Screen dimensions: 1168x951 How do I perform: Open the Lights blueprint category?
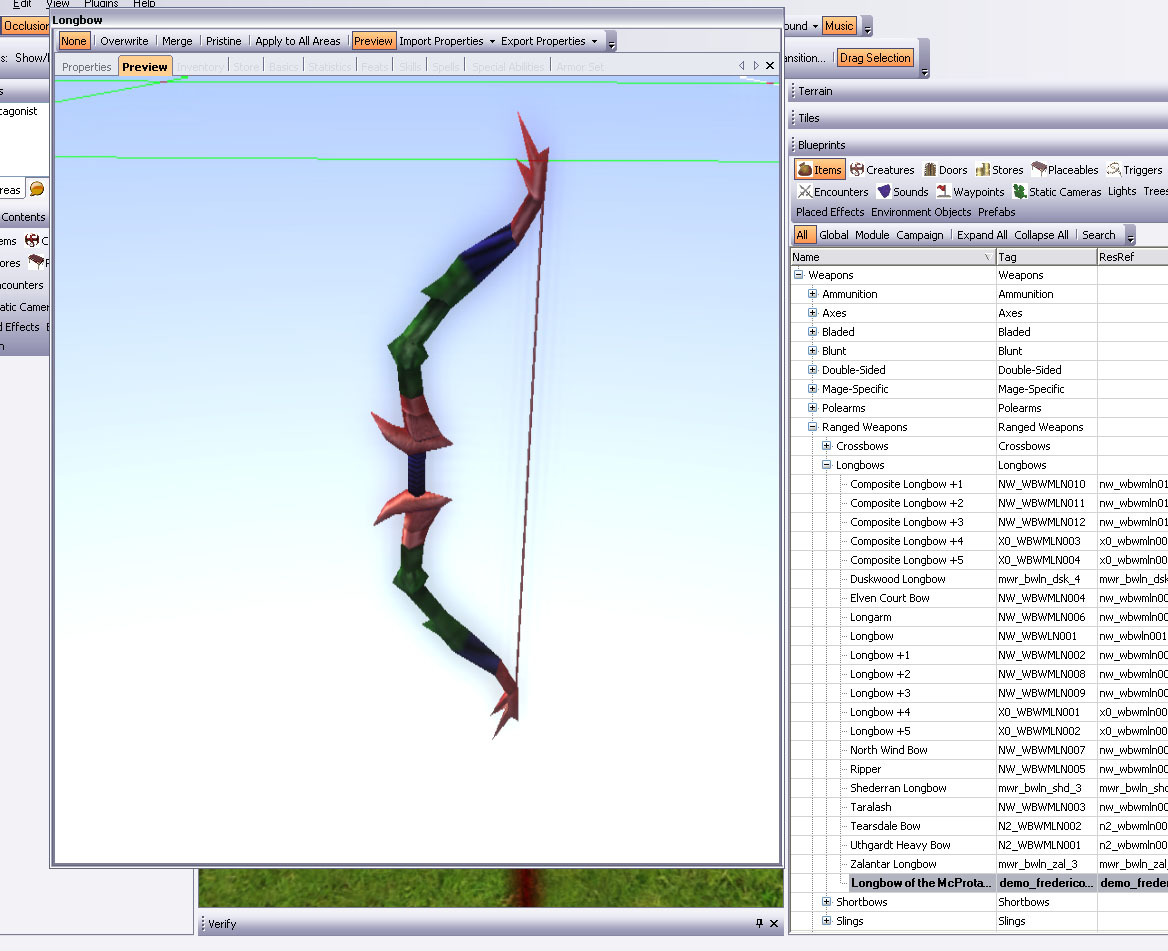click(x=1122, y=191)
